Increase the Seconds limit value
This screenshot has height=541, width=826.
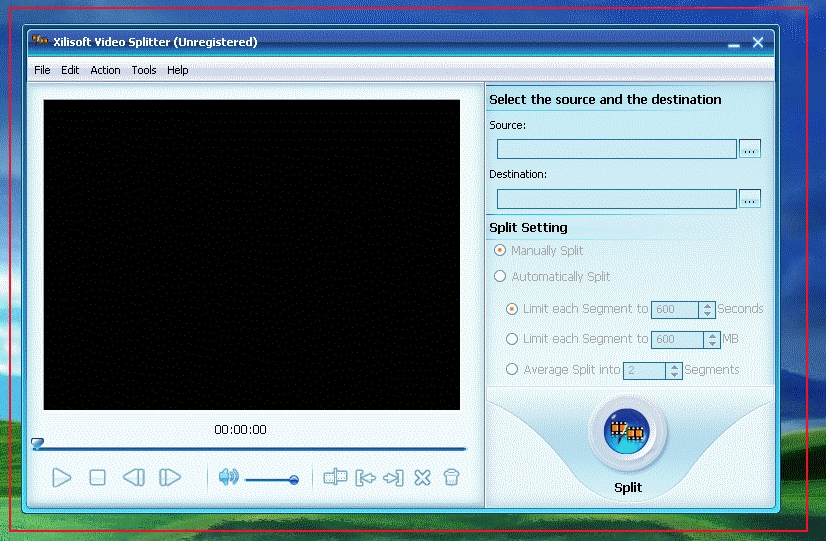point(707,306)
